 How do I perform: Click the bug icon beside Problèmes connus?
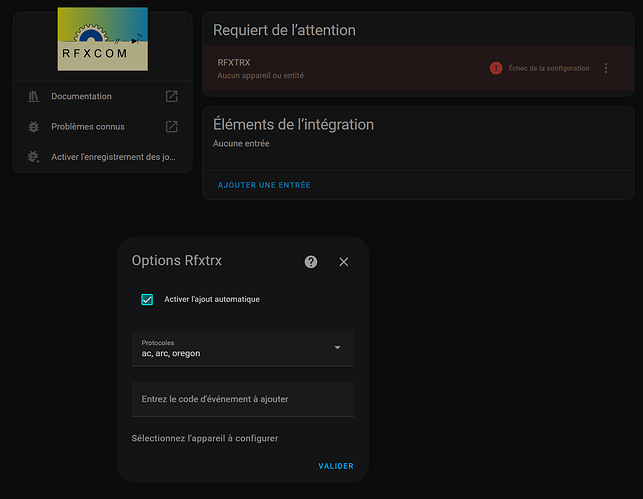(x=33, y=127)
